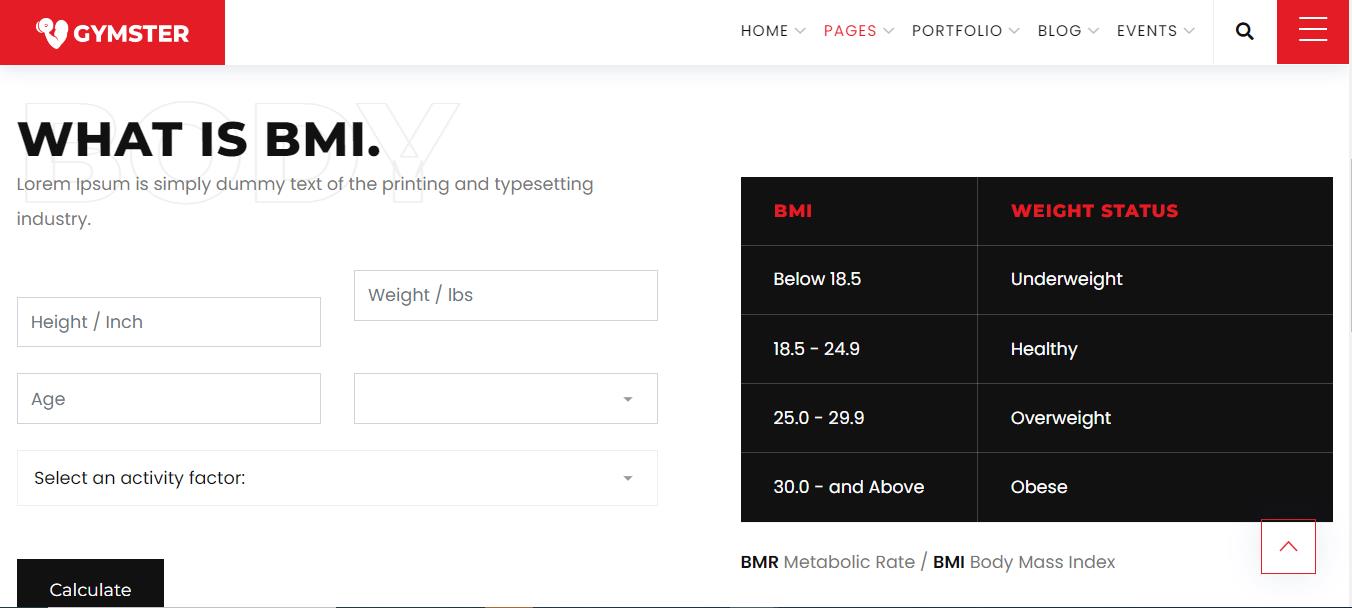Screen dimensions: 1352x608
Task: Click the Gymster brand text
Action: click(131, 34)
